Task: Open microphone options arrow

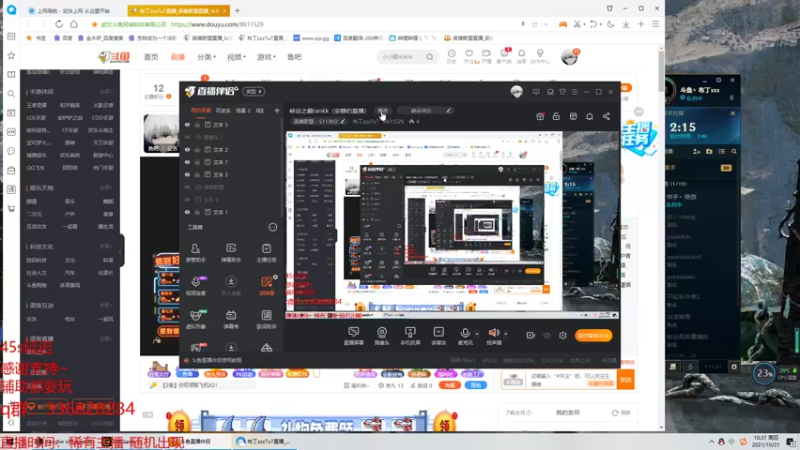Action: pyautogui.click(x=477, y=334)
